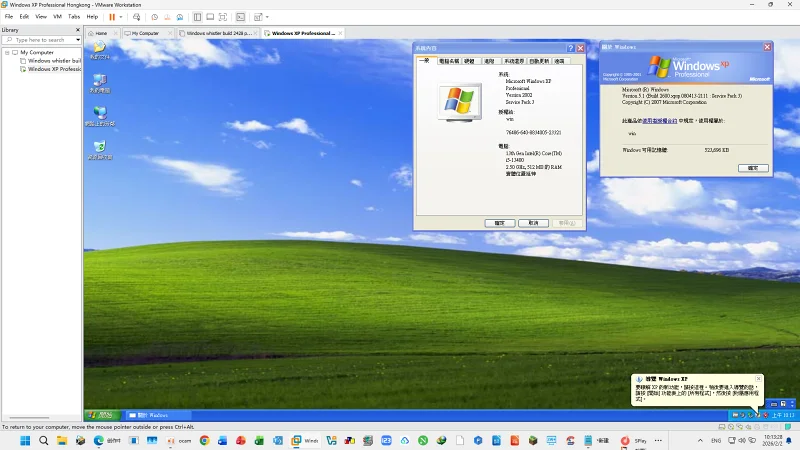Open Windows 11 Start button on taskbar
The image size is (800, 450).
pyautogui.click(x=25, y=440)
